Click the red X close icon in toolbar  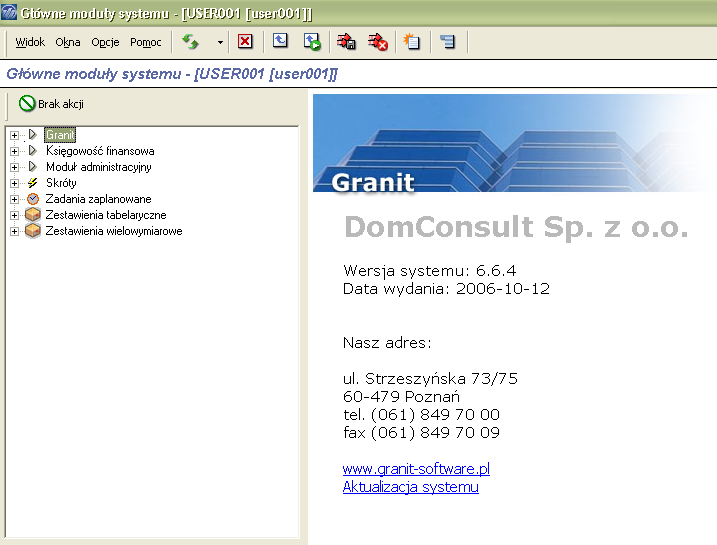click(x=245, y=42)
